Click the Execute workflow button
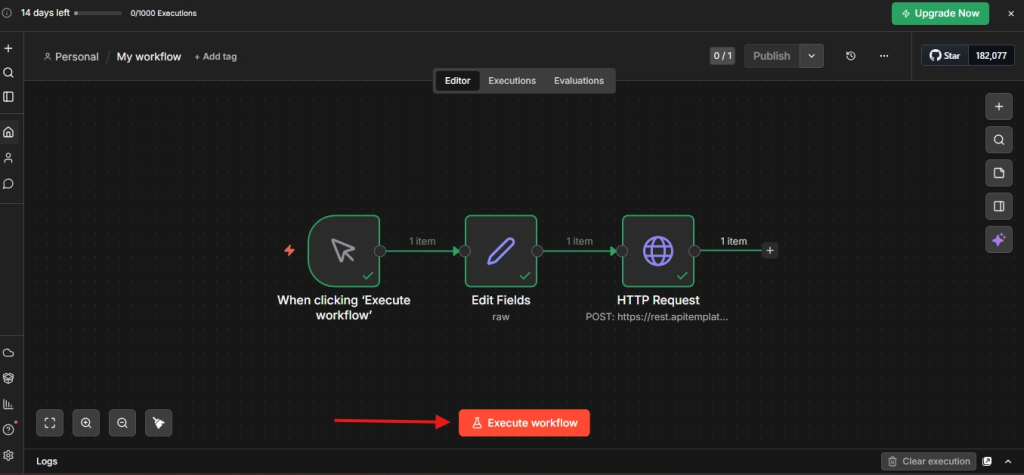Viewport: 1024px width, 475px height. (x=524, y=423)
